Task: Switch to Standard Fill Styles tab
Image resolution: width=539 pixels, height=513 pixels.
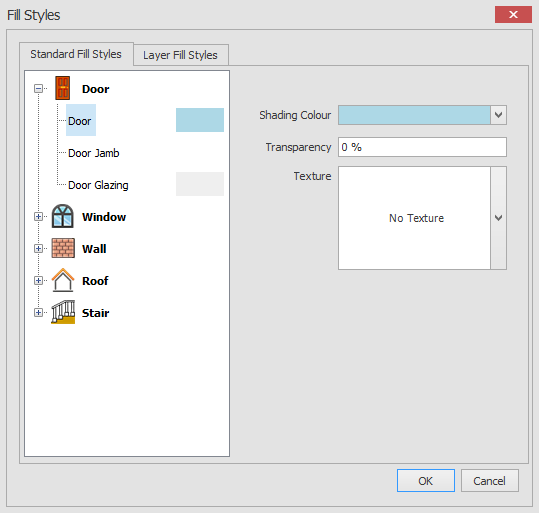Action: [x=76, y=54]
